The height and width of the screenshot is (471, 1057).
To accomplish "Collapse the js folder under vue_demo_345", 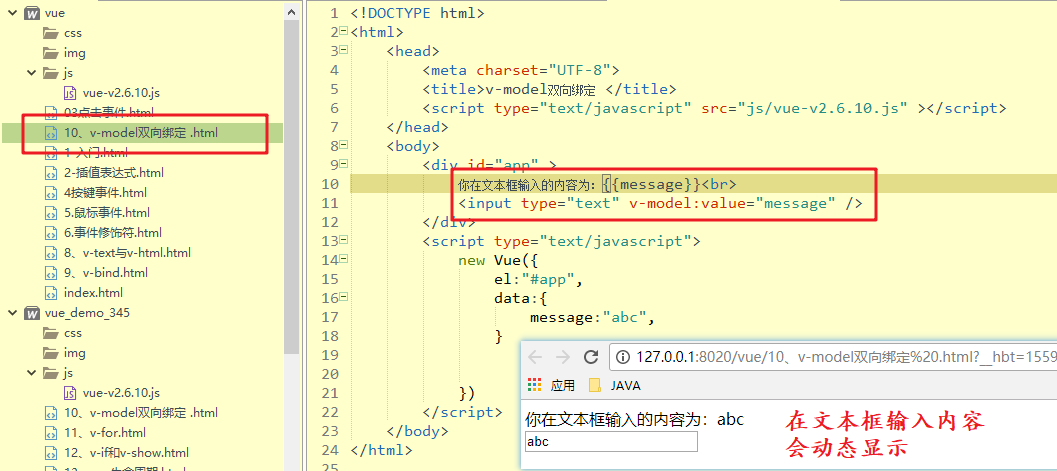I will point(30,373).
